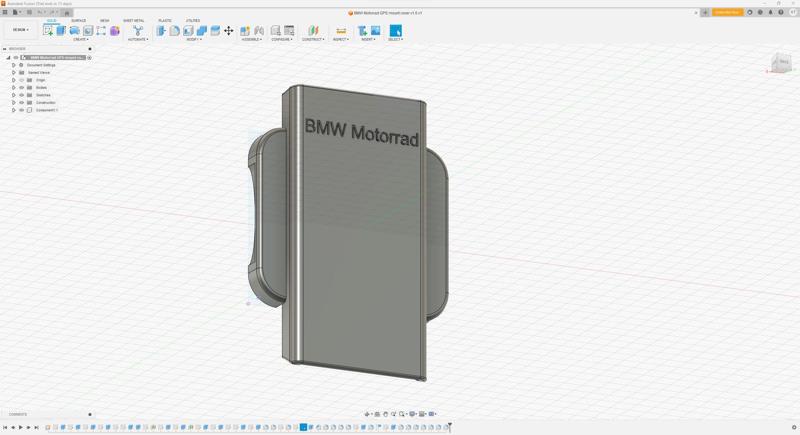The width and height of the screenshot is (800, 435).
Task: Click the Offset Plane icon in Construct
Action: coord(313,31)
